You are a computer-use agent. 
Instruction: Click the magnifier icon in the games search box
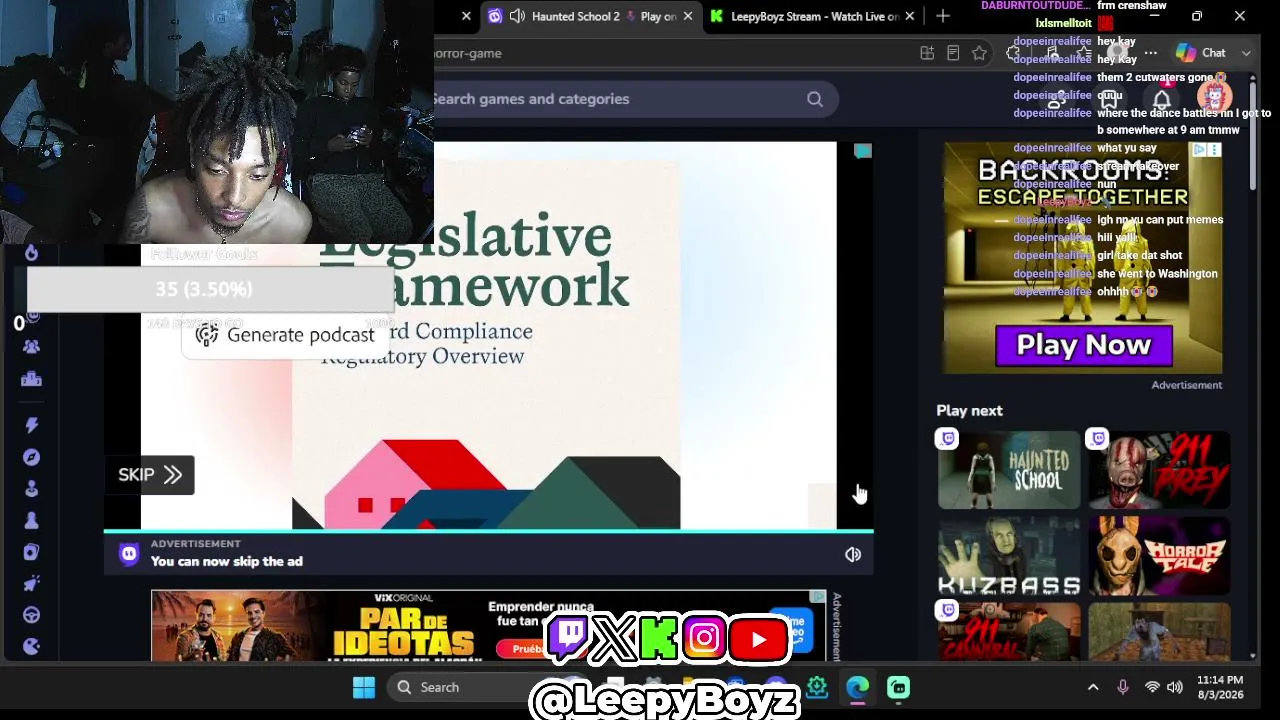tap(815, 99)
